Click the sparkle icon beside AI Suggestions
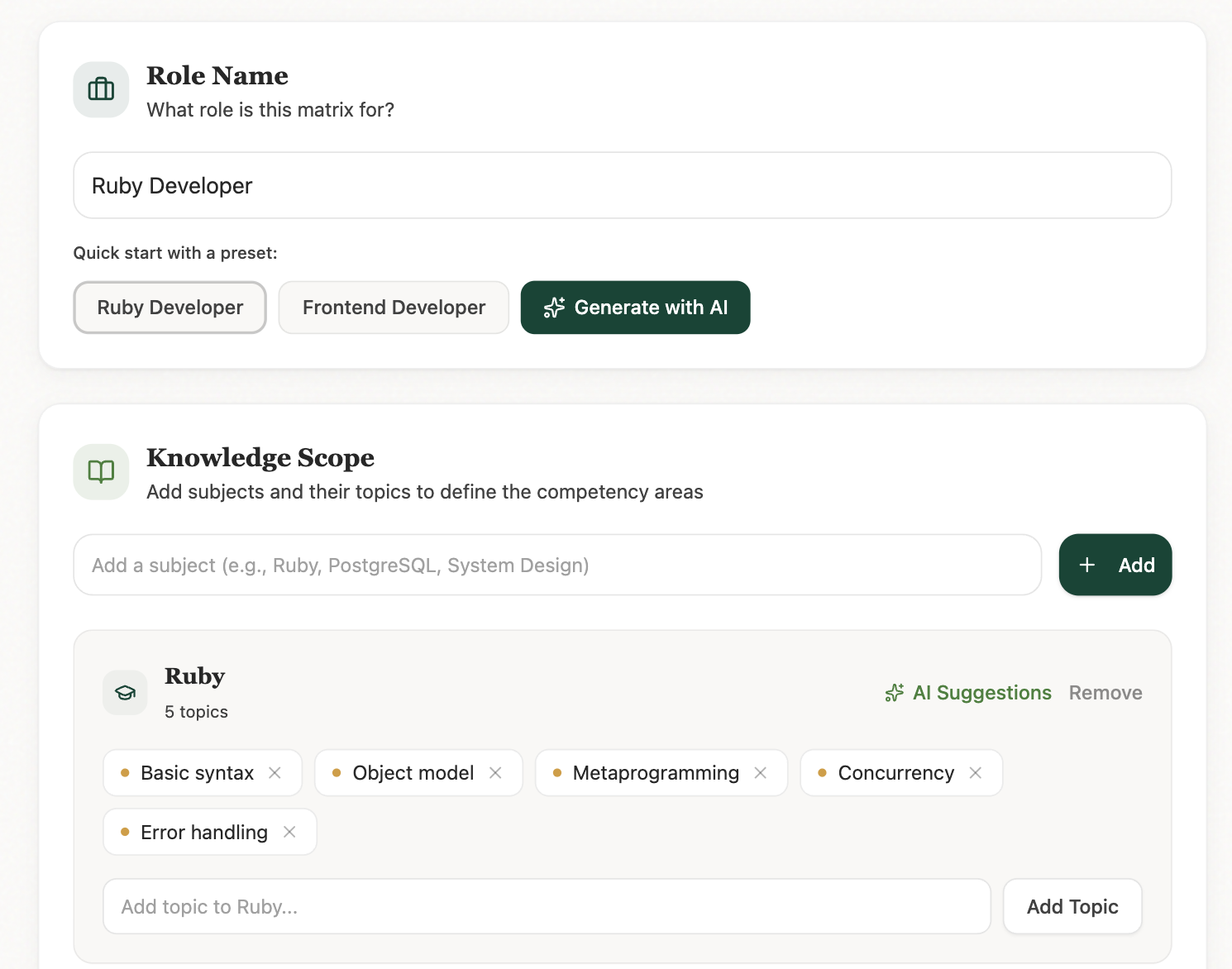Viewport: 1232px width, 969px height. point(894,693)
